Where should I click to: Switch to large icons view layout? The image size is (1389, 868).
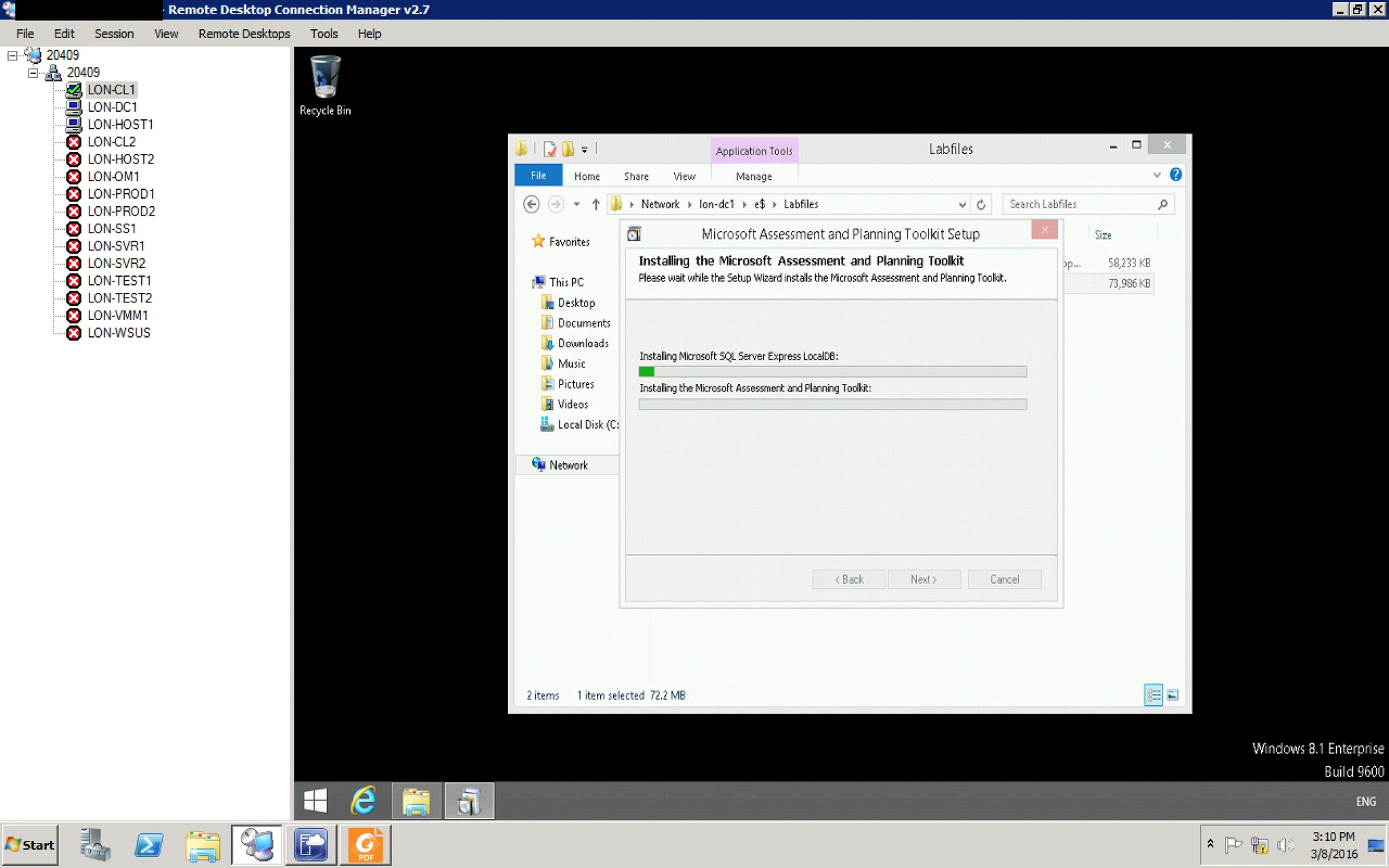pyautogui.click(x=1173, y=695)
